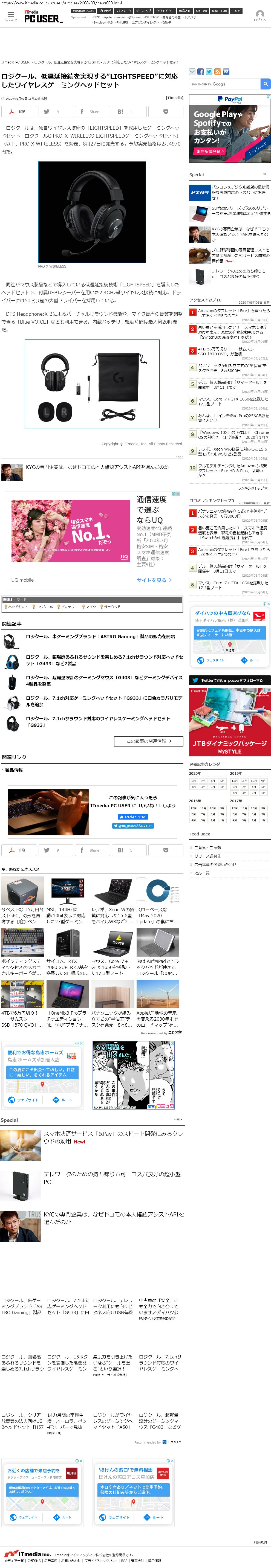The width and height of the screenshot is (271, 1568).
Task: Open the プライバシーポリシー footer link
Action: coord(101,1561)
